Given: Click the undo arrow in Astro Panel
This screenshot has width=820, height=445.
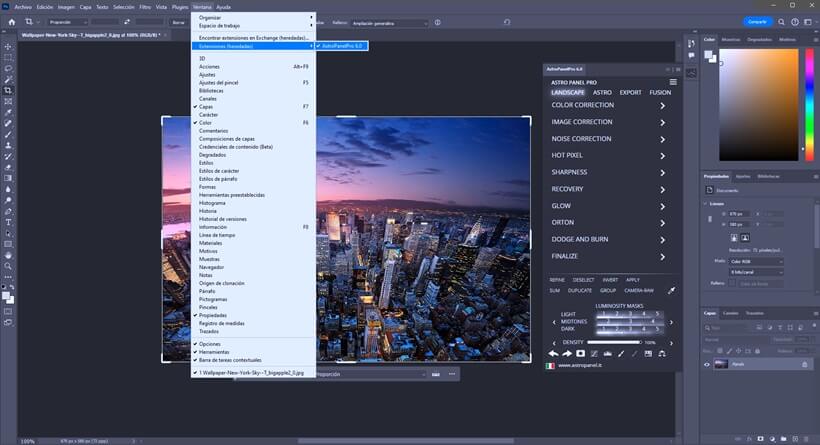Looking at the screenshot, I should [x=553, y=353].
